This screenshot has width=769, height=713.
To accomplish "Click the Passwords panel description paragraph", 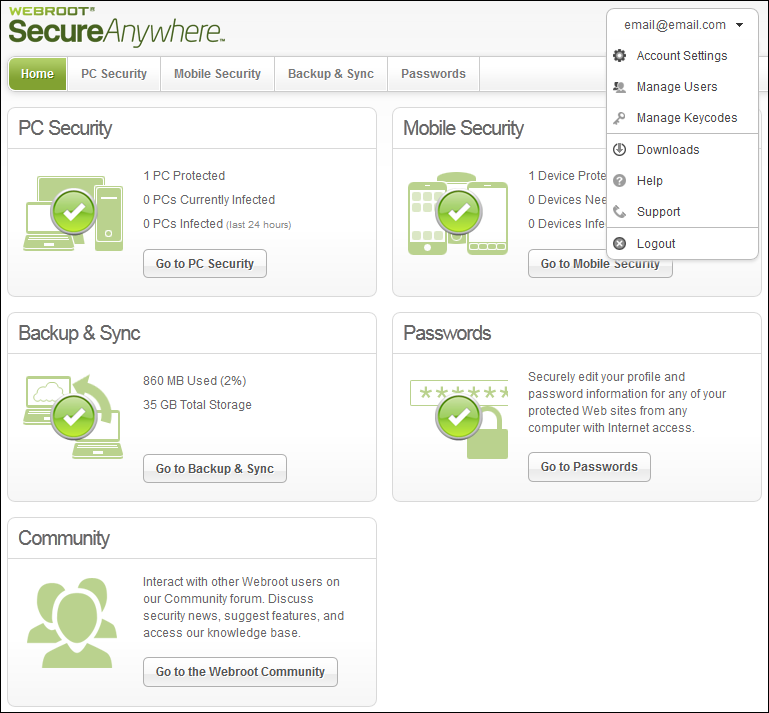I will point(627,402).
